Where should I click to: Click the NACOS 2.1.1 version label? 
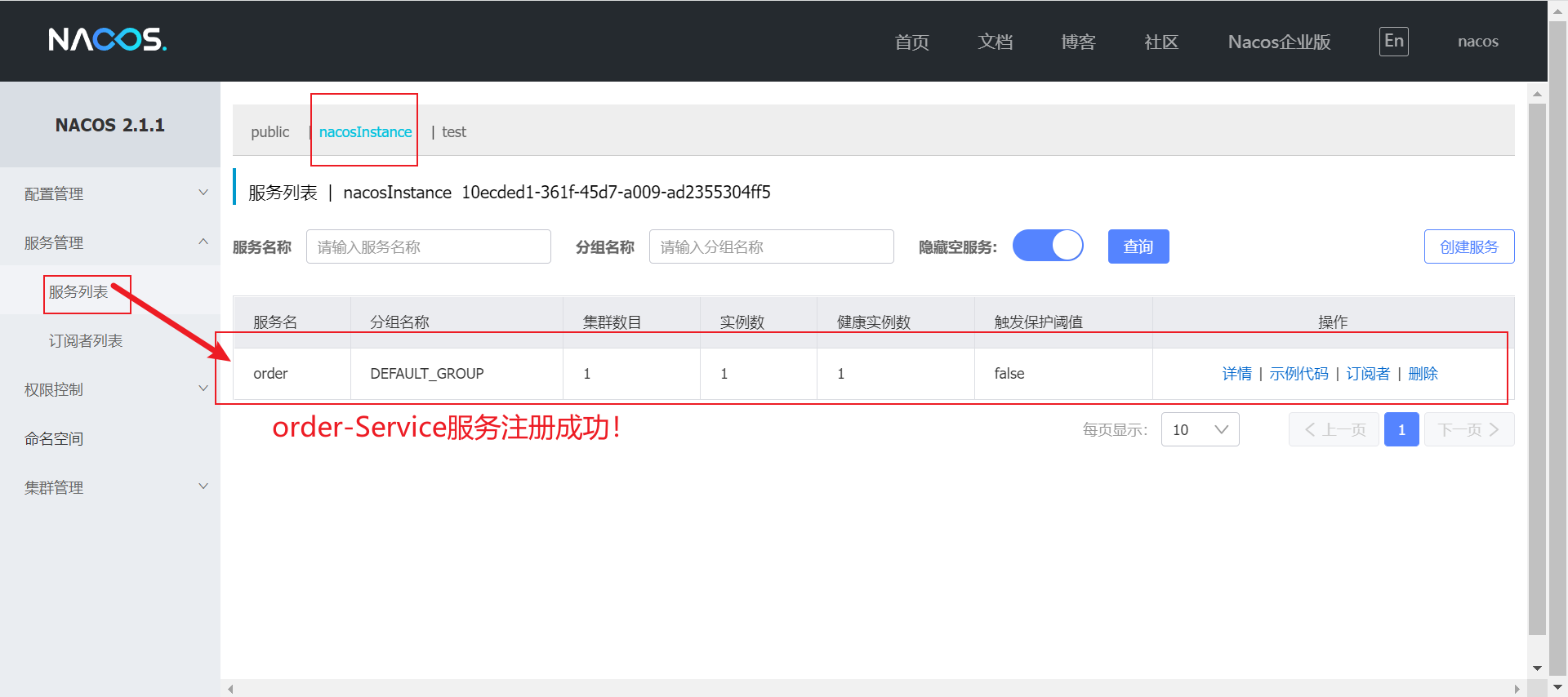pos(109,125)
